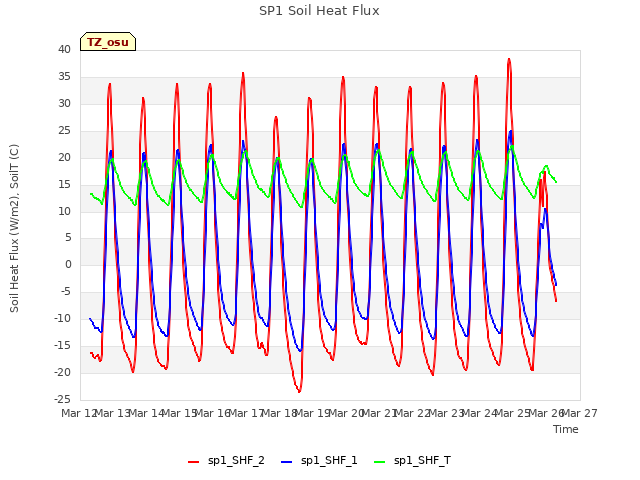Select the sp1_SHF_1 legend label

coord(329,460)
